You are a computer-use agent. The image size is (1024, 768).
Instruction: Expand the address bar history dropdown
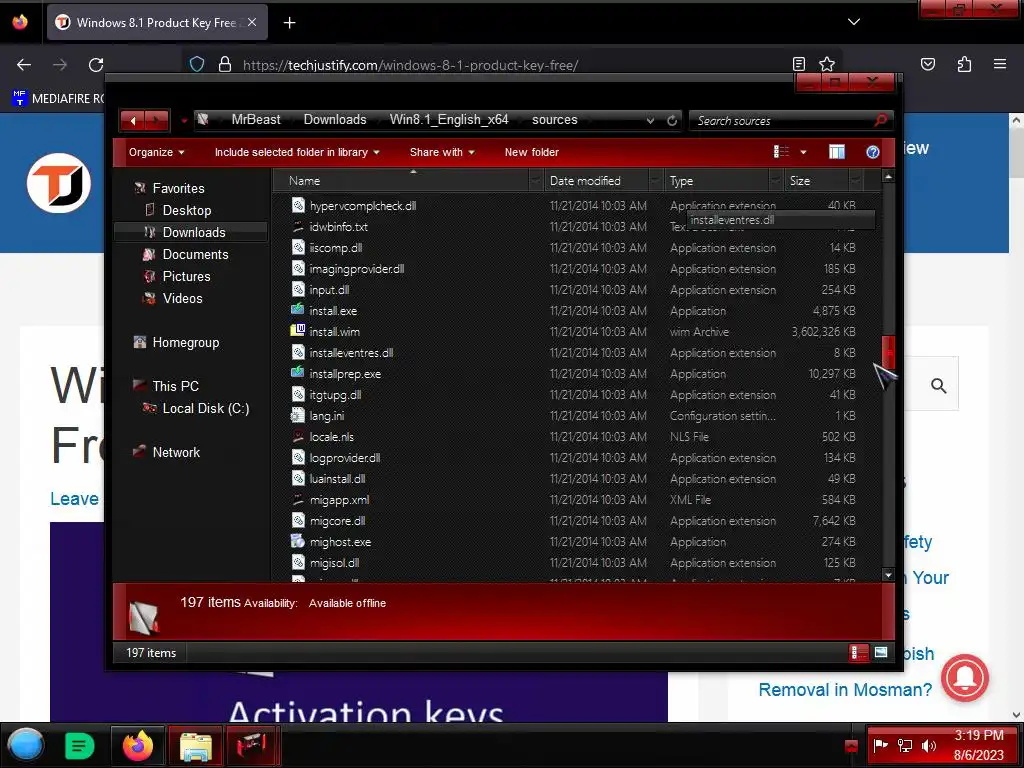[x=650, y=121]
